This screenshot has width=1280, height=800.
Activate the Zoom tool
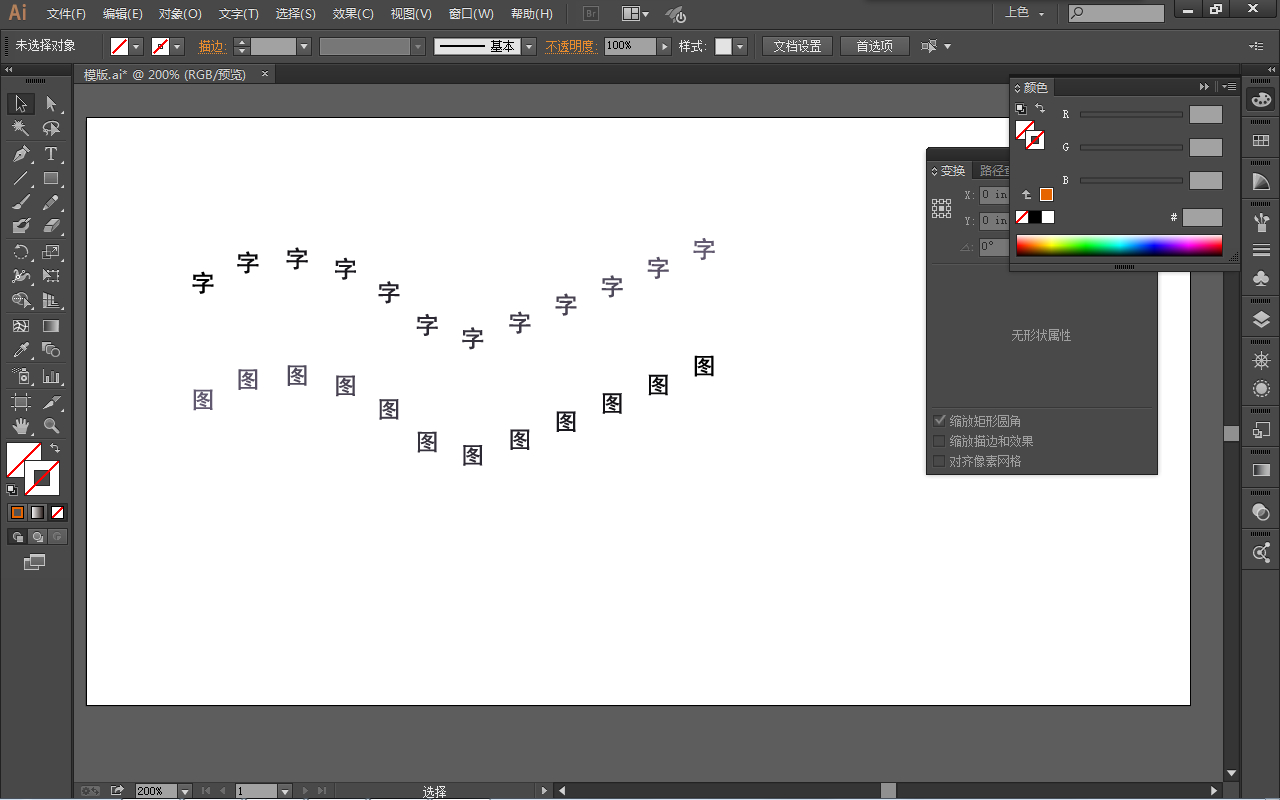pyautogui.click(x=51, y=426)
